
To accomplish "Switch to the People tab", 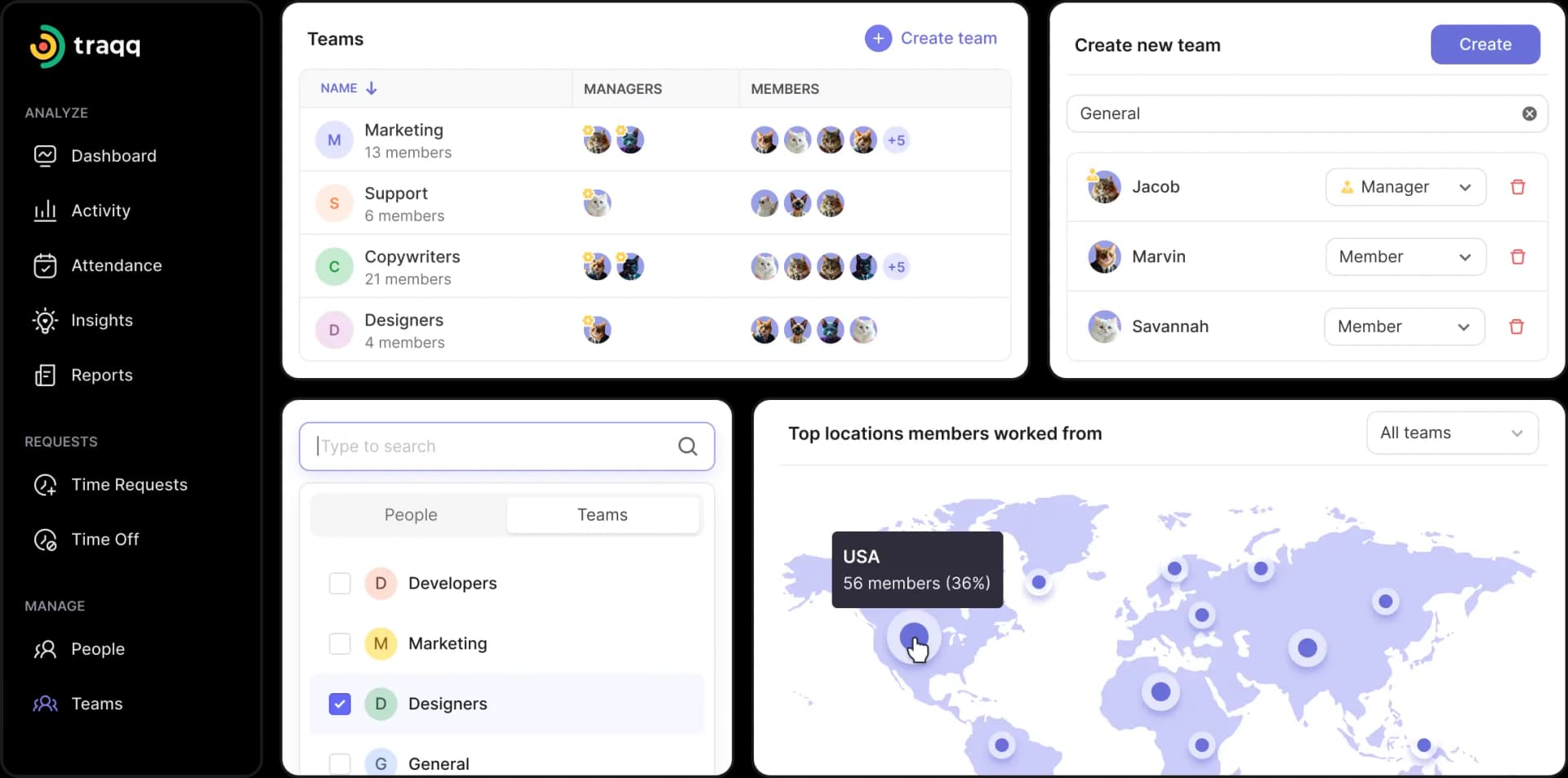I will click(410, 514).
